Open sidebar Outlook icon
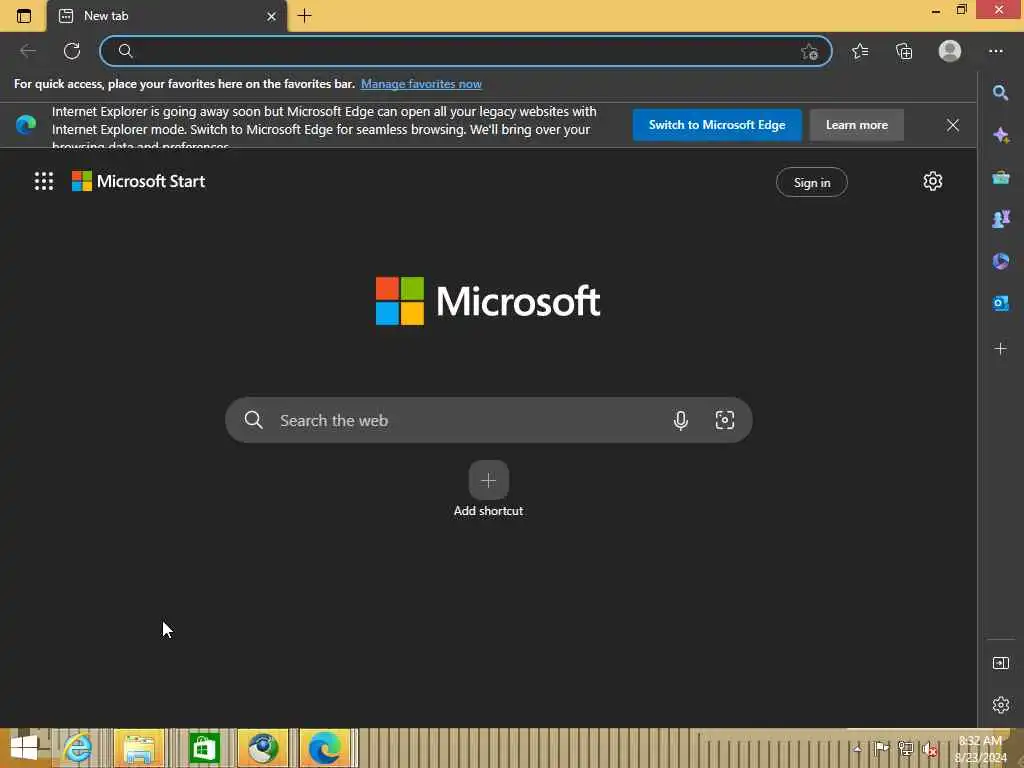Screen dimensions: 1024x768 click(1000, 303)
